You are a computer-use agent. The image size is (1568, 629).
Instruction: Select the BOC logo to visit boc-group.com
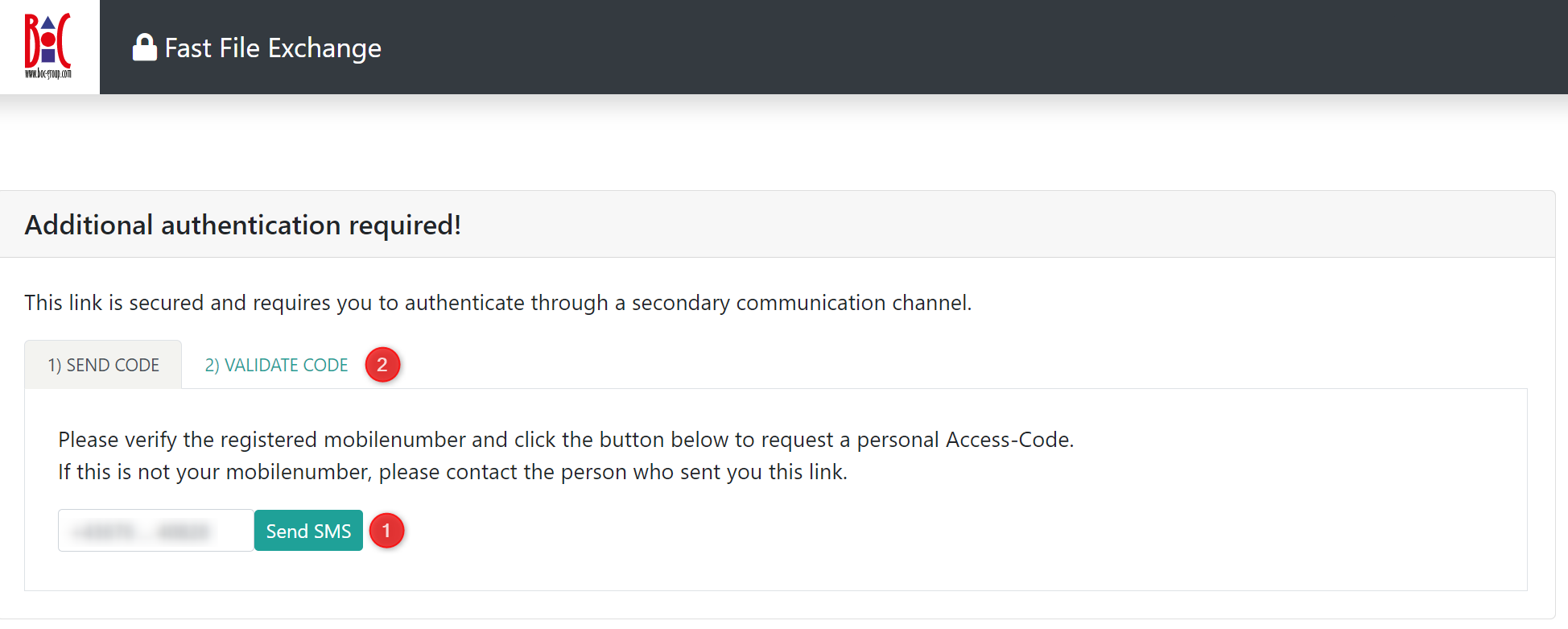click(x=49, y=46)
